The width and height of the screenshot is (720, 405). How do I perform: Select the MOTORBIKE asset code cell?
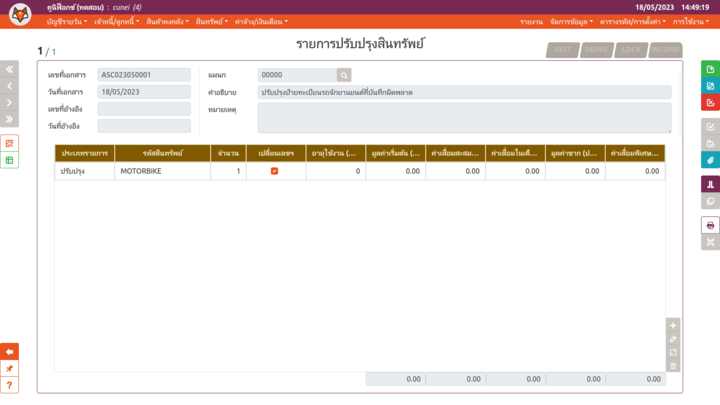click(163, 171)
